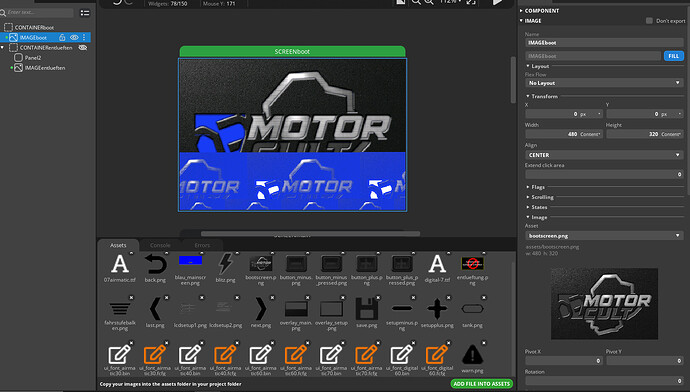Click the hierarchy search text field
Screen dimensions: 690x392
pos(40,12)
